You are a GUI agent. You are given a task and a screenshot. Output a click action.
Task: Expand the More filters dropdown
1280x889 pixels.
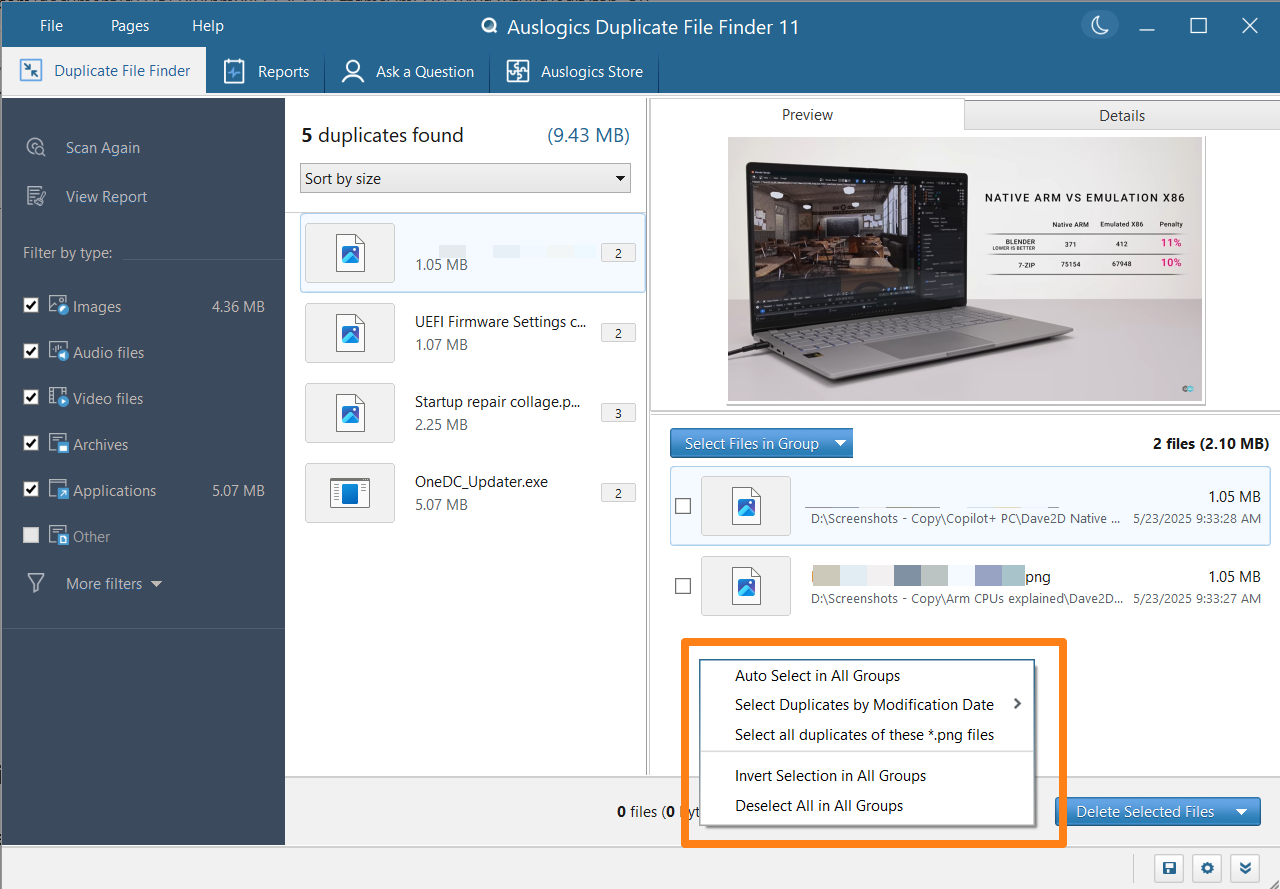pyautogui.click(x=113, y=584)
